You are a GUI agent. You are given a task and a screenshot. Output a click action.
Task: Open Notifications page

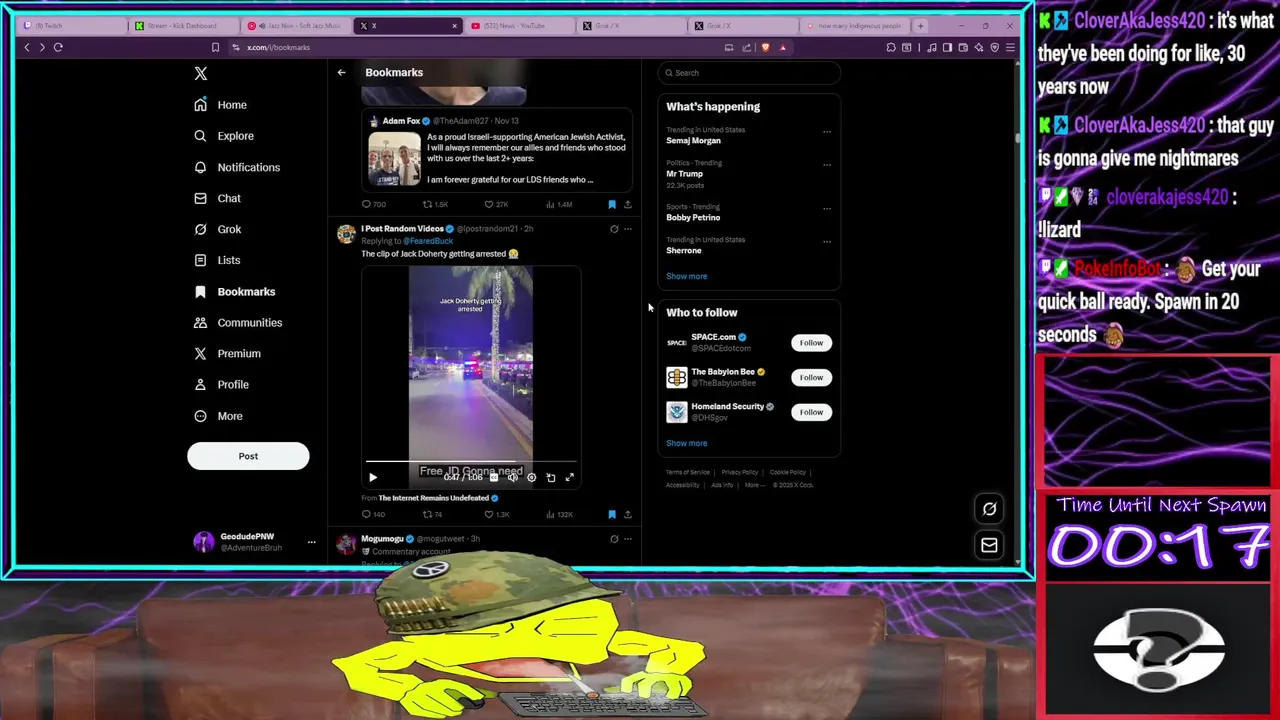click(x=237, y=167)
